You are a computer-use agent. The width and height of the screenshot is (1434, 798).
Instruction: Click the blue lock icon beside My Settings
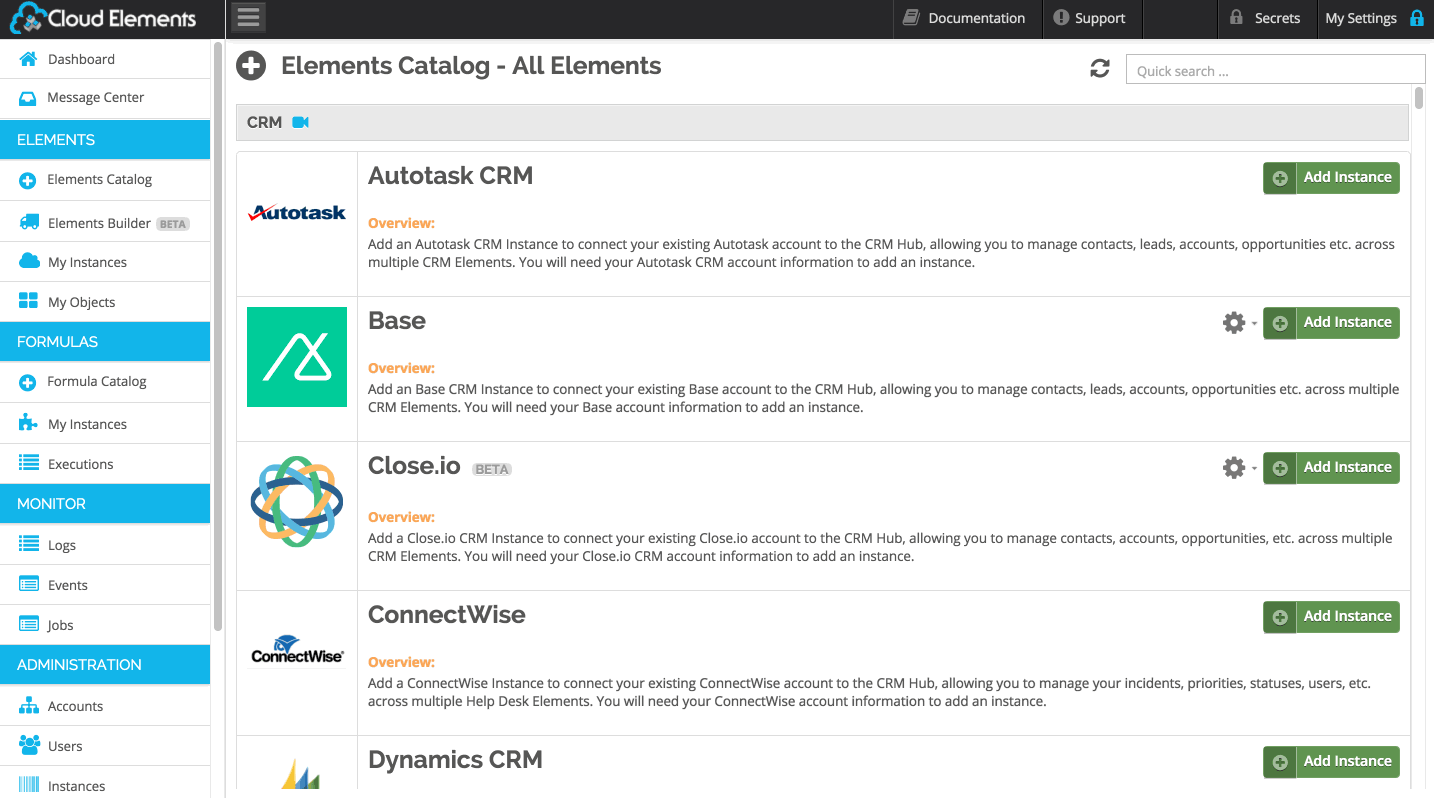click(x=1416, y=18)
